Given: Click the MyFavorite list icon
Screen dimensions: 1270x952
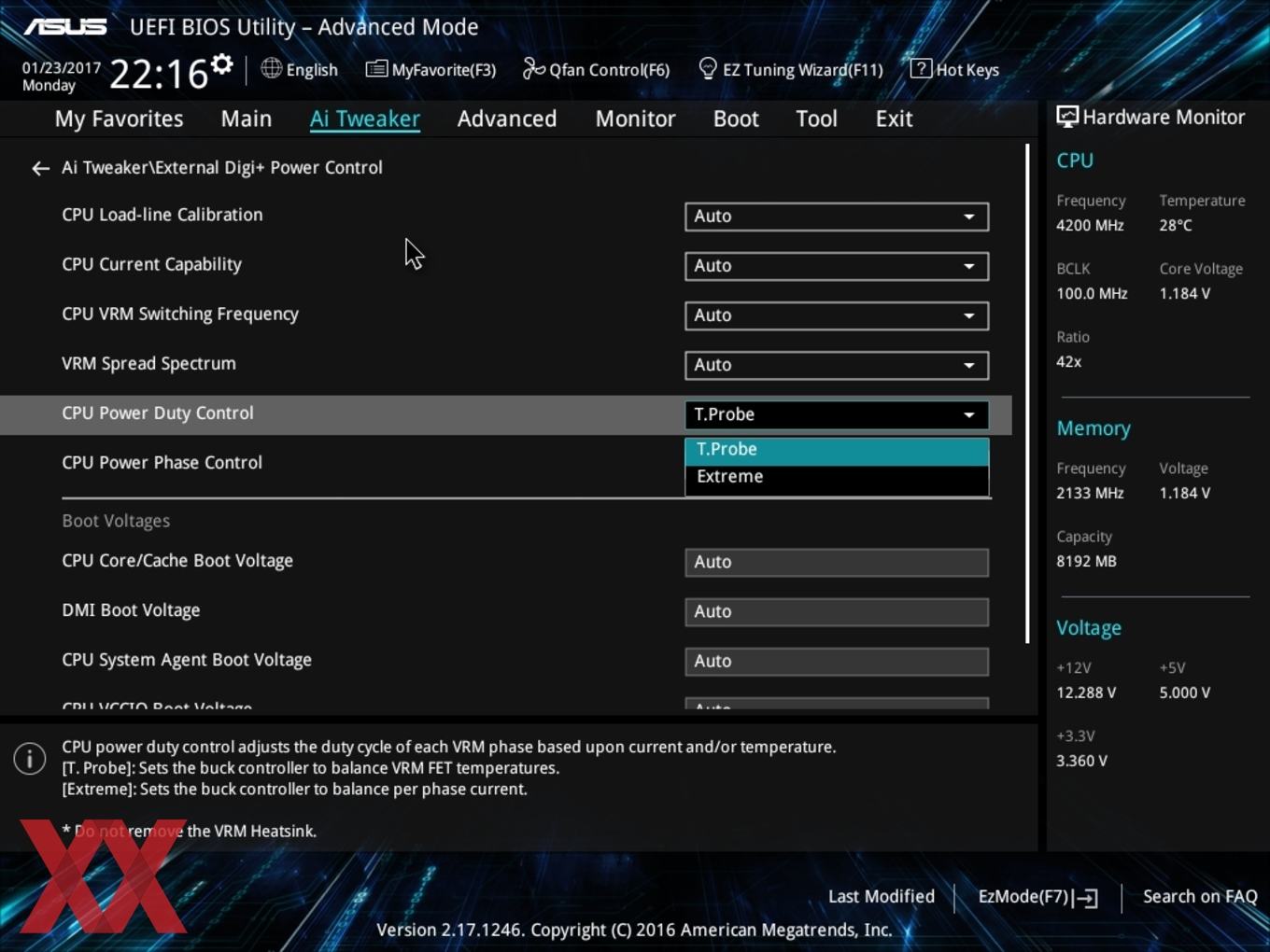Looking at the screenshot, I should tap(376, 68).
